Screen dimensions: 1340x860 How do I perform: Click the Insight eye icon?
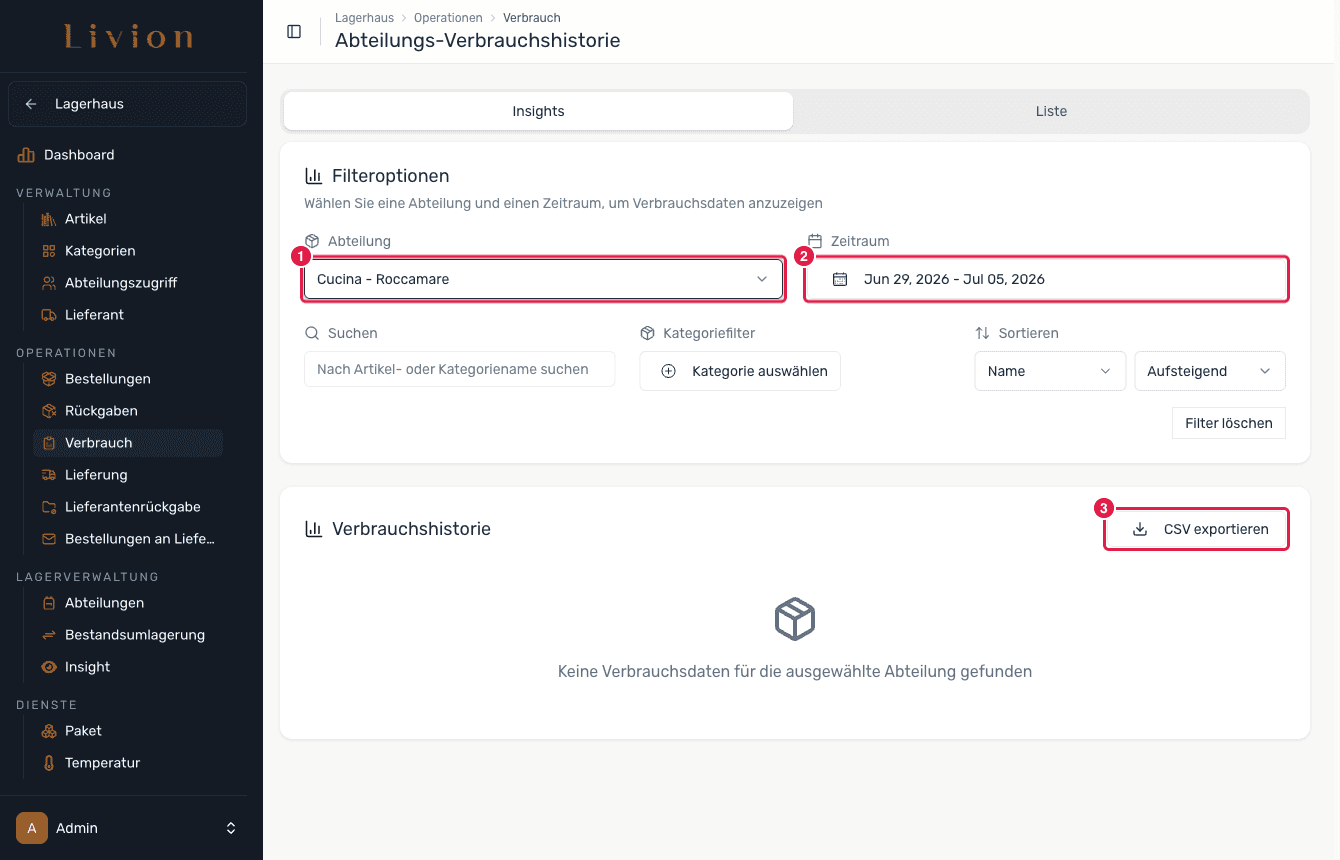[x=48, y=667]
